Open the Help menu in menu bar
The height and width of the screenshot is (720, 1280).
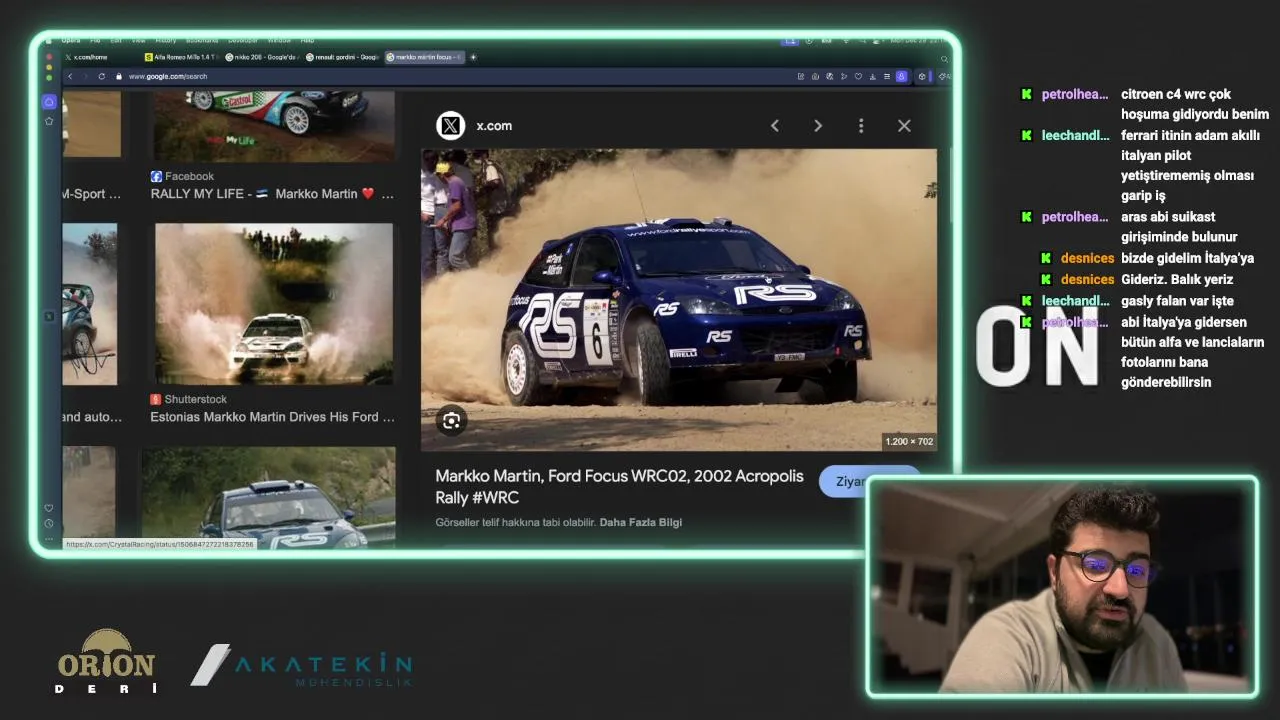tap(307, 40)
